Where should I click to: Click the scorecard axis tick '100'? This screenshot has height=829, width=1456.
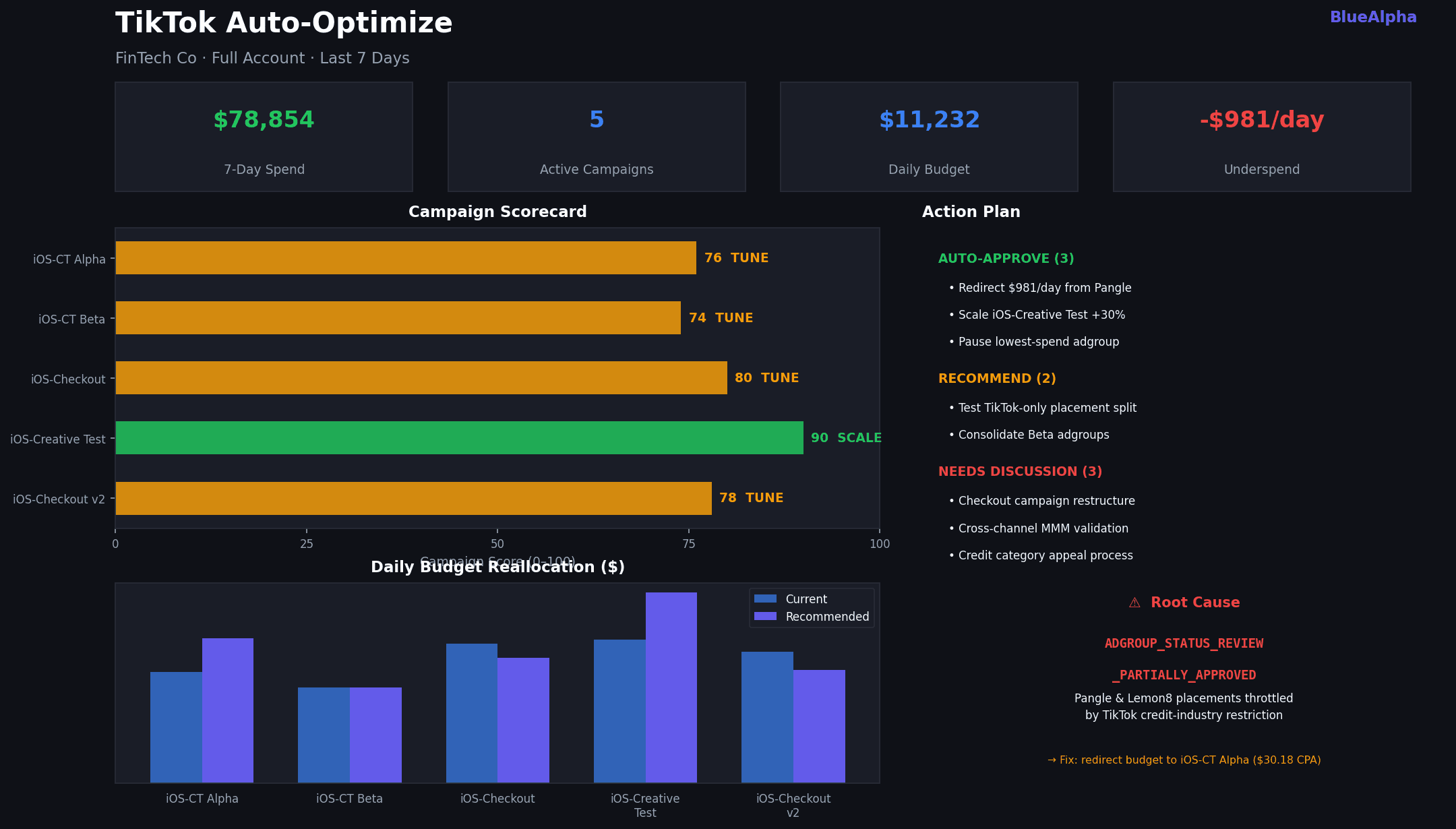pyautogui.click(x=880, y=544)
